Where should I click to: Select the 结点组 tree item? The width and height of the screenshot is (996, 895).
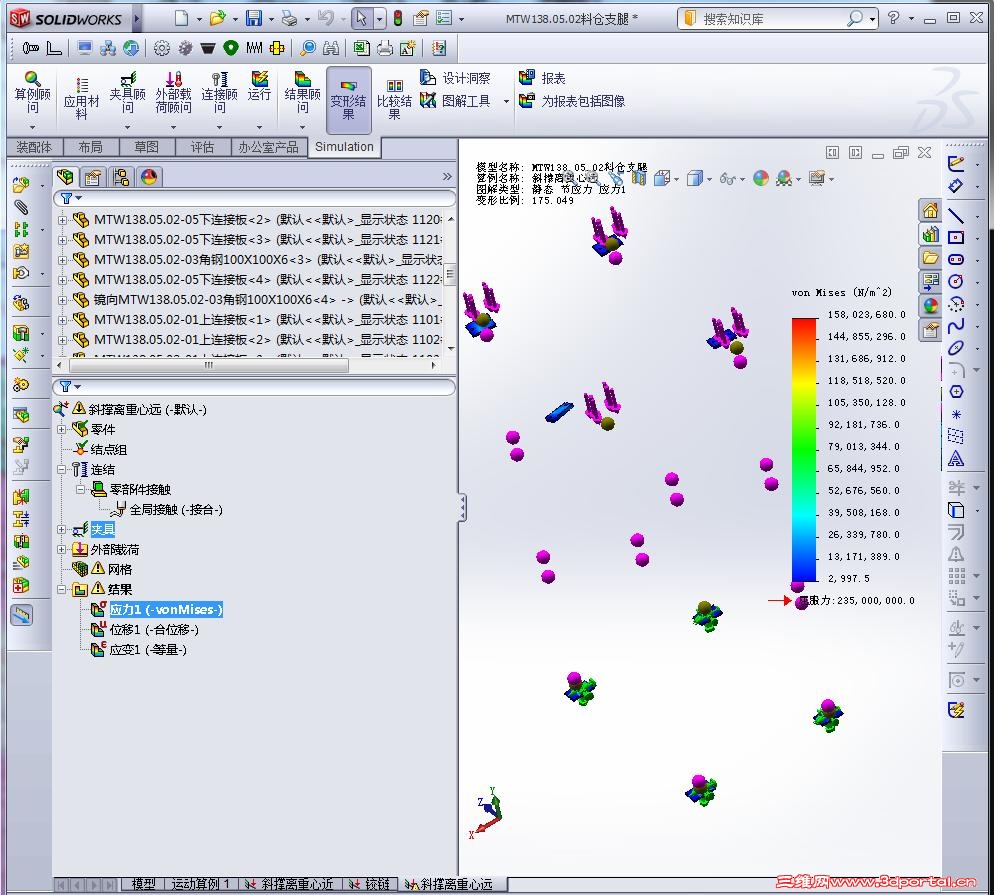click(x=109, y=450)
